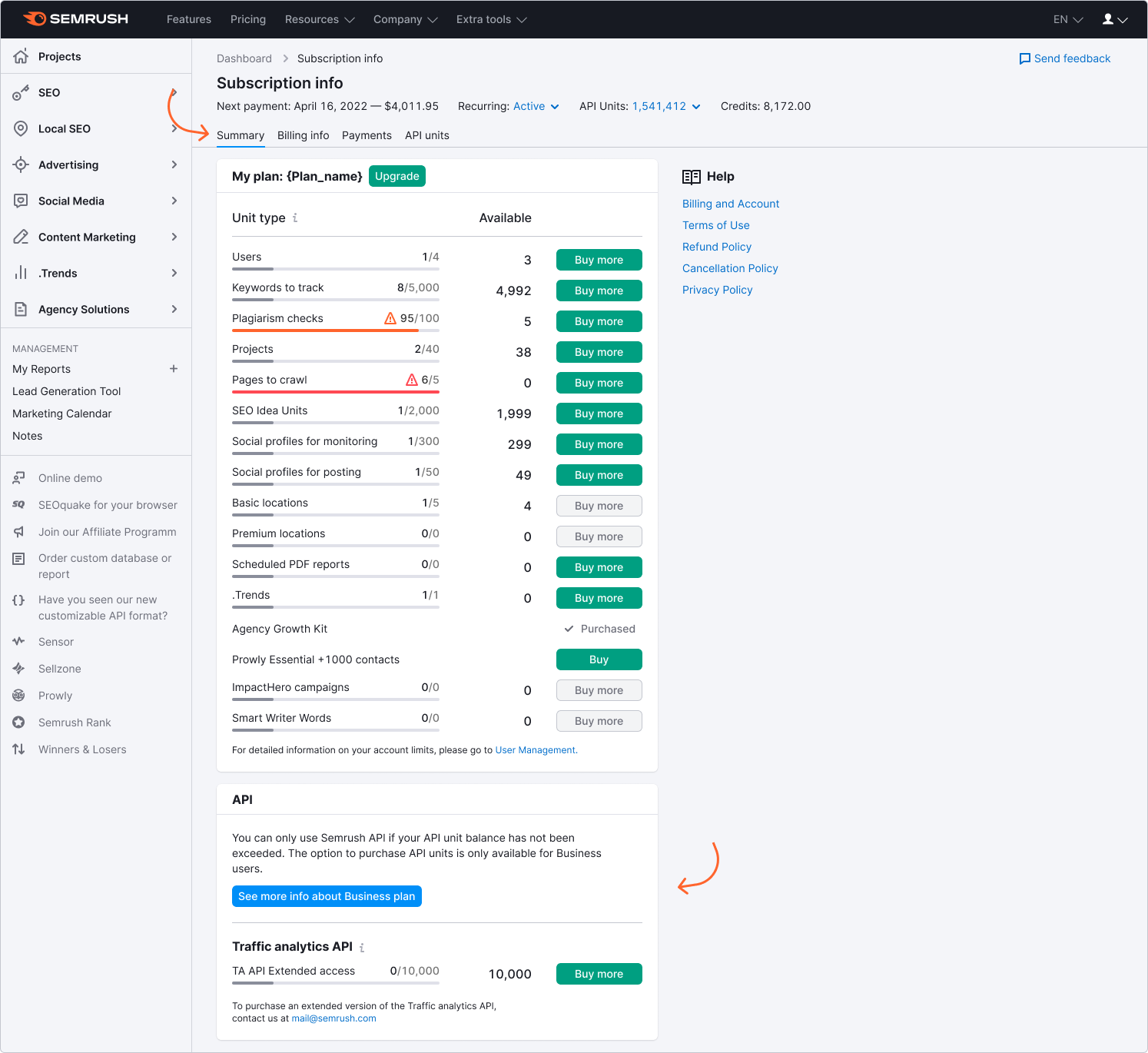Switch to the API units tab
Viewport: 1148px width, 1053px height.
(x=427, y=135)
